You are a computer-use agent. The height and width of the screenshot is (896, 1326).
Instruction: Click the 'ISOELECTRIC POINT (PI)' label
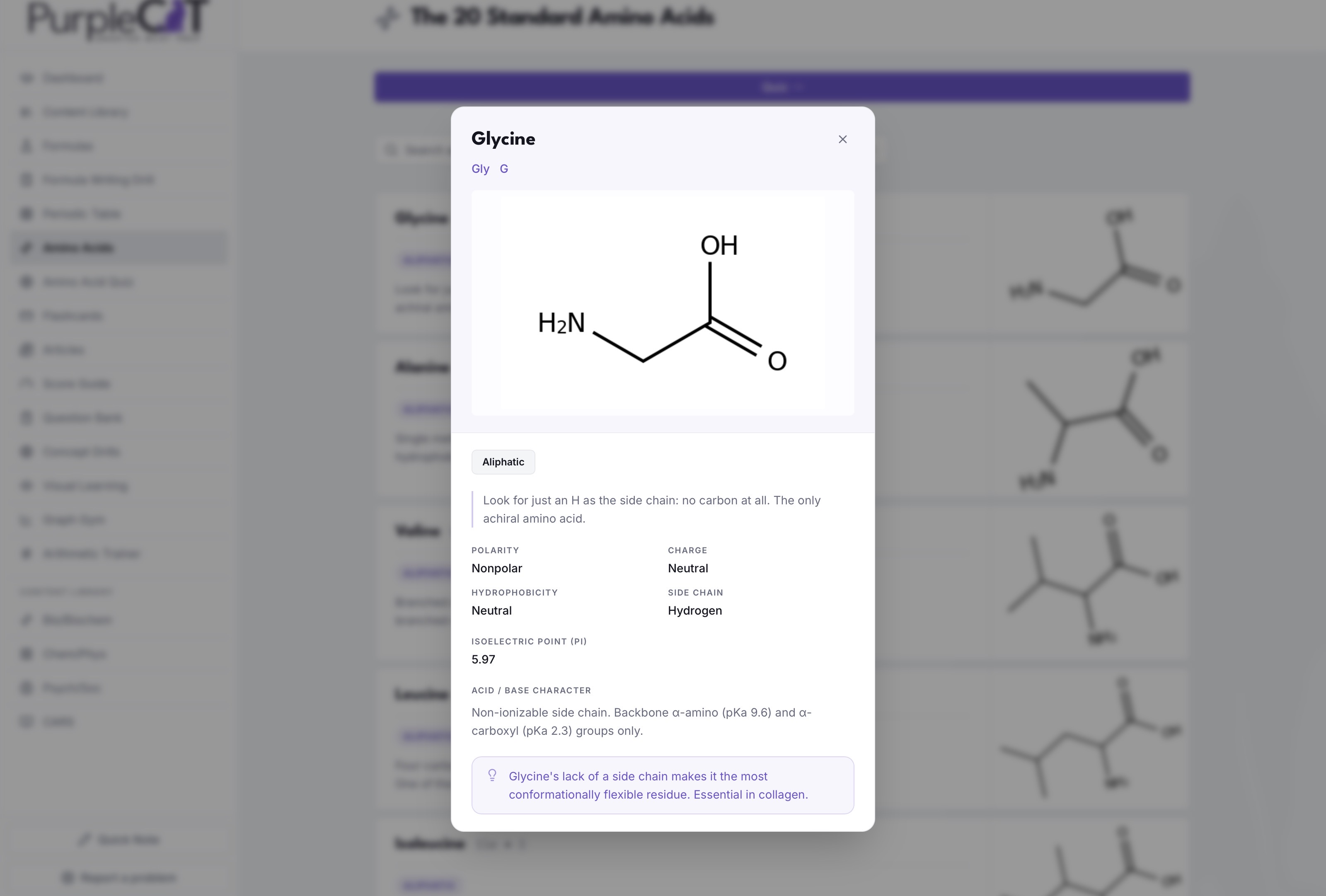click(x=529, y=642)
